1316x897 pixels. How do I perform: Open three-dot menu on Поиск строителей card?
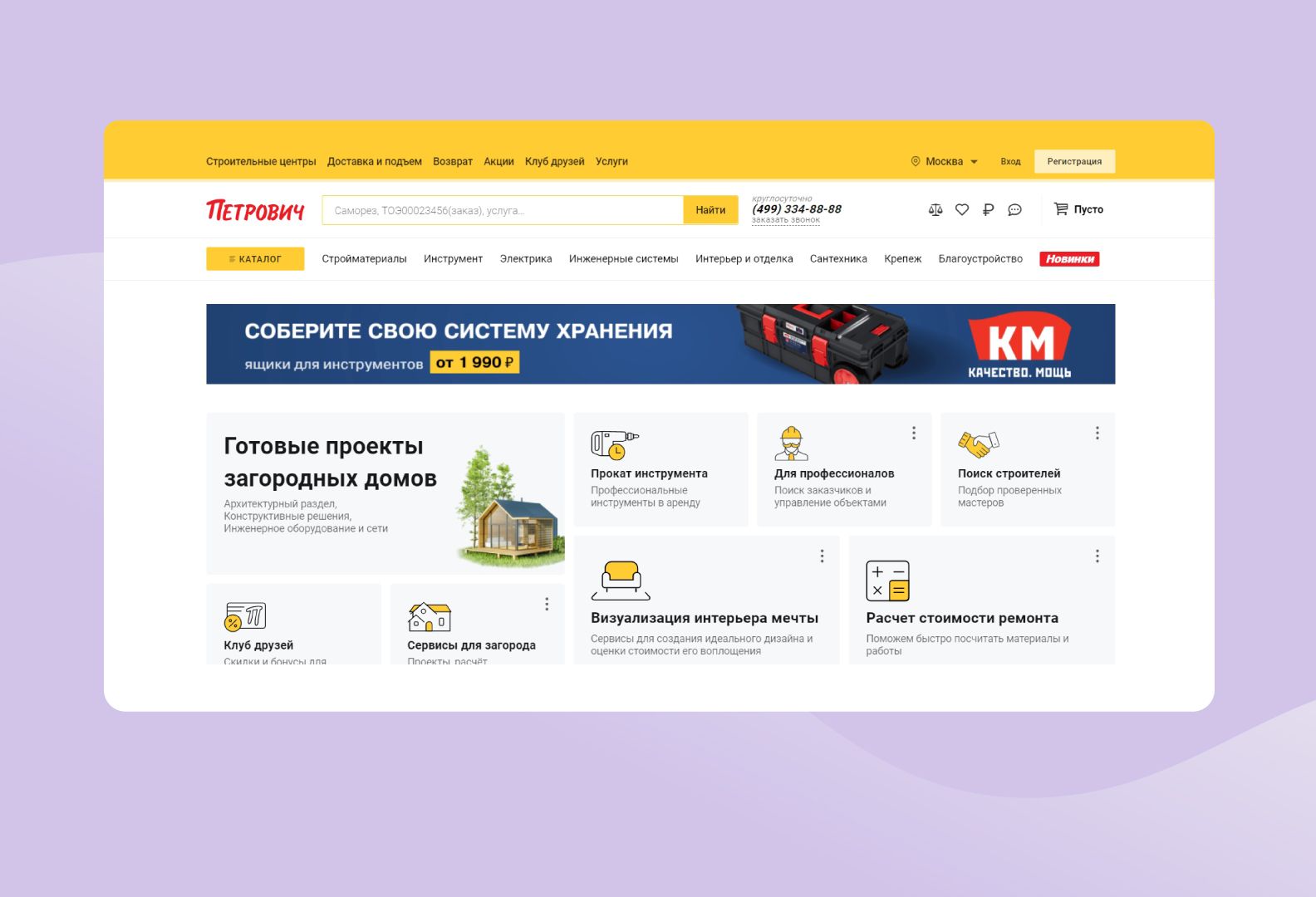click(1097, 433)
